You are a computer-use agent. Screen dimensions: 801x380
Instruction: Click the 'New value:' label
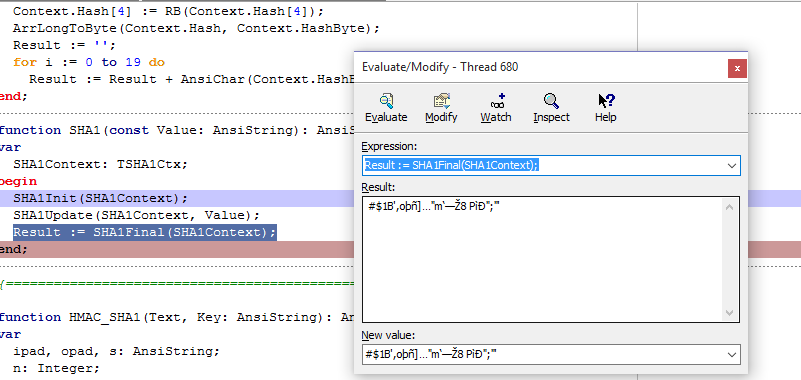(x=388, y=336)
